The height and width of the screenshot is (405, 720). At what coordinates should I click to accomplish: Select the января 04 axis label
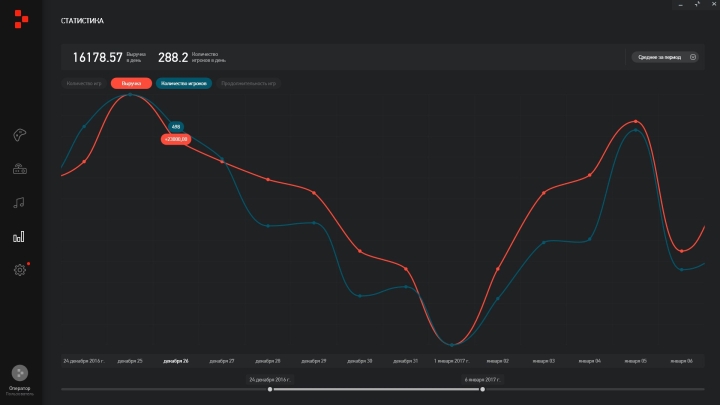(590, 361)
